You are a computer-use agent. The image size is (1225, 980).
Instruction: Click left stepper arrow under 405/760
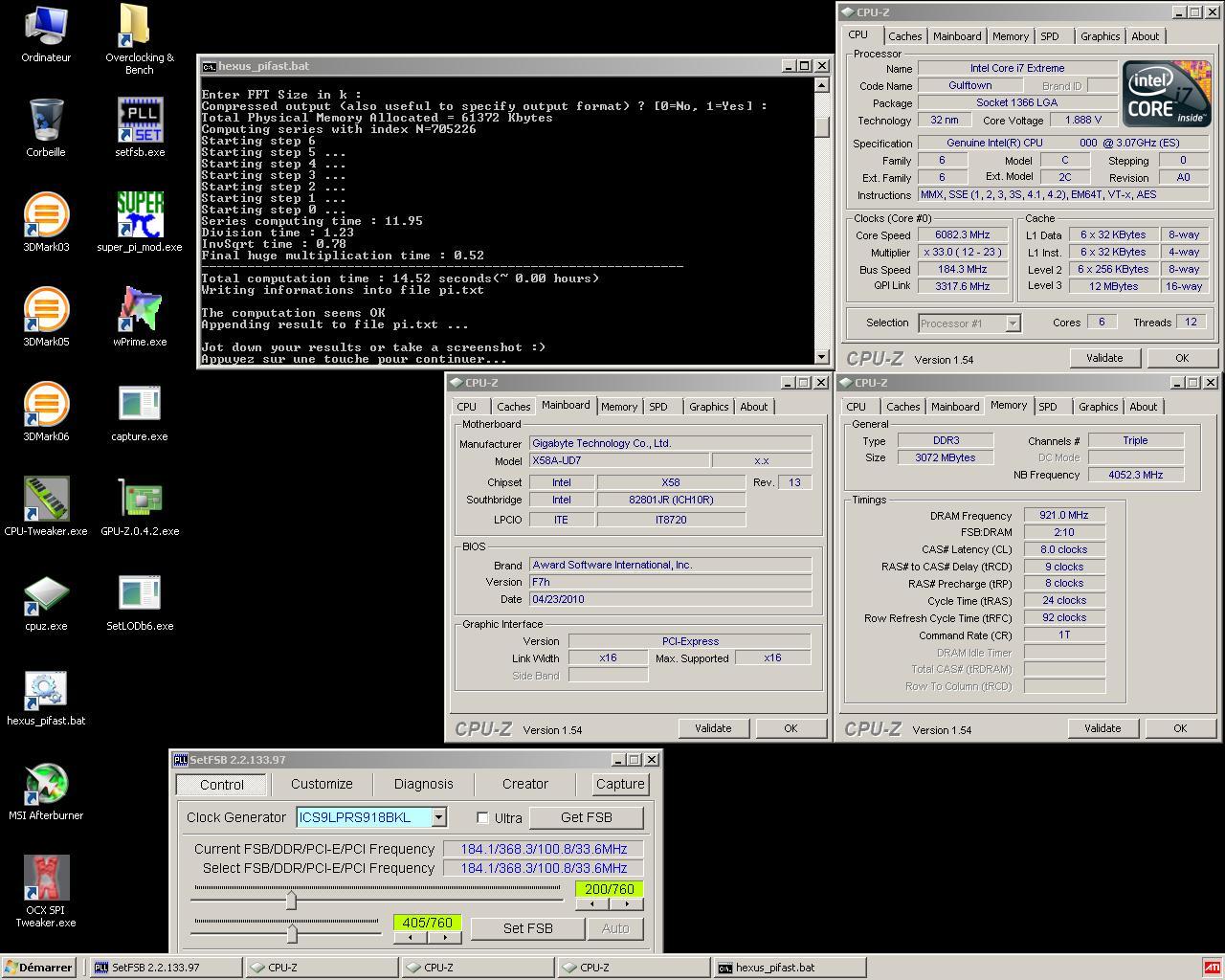coord(410,937)
